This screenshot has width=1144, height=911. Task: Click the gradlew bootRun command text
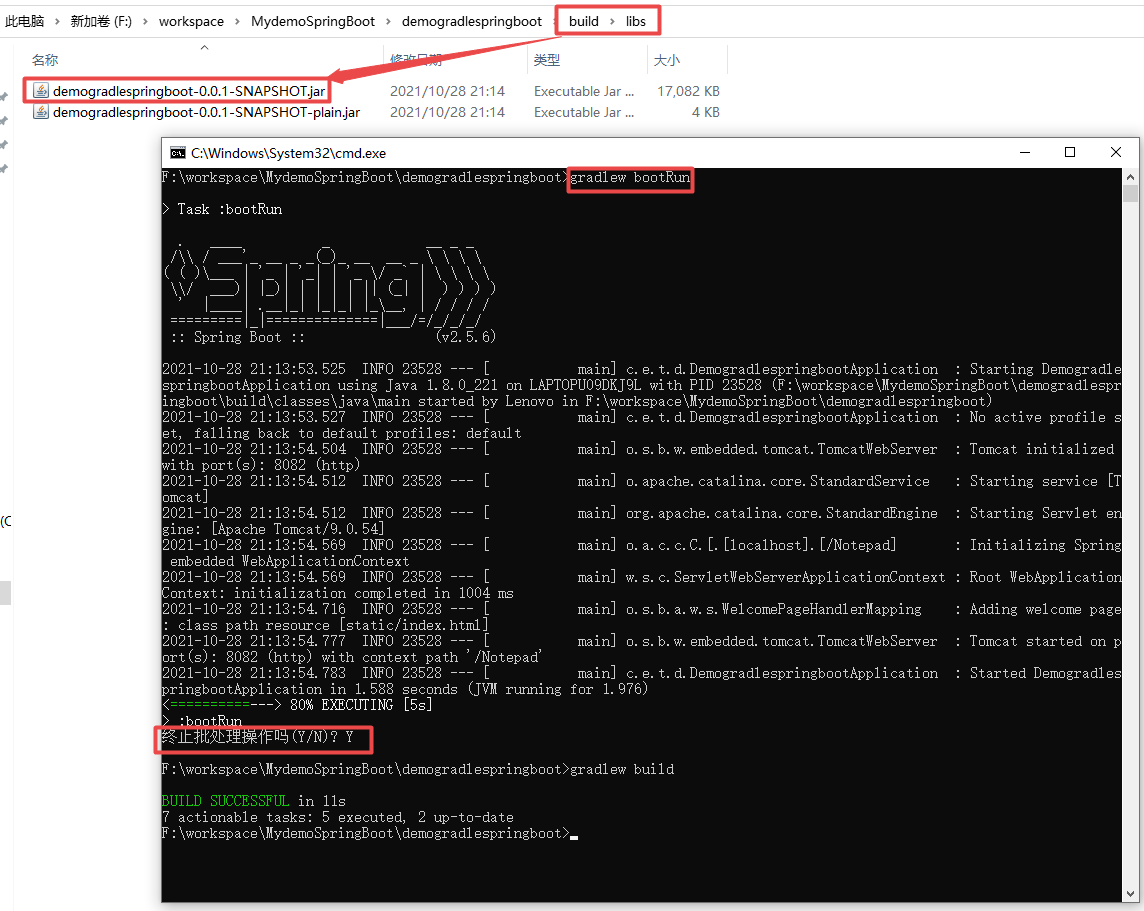click(x=630, y=177)
